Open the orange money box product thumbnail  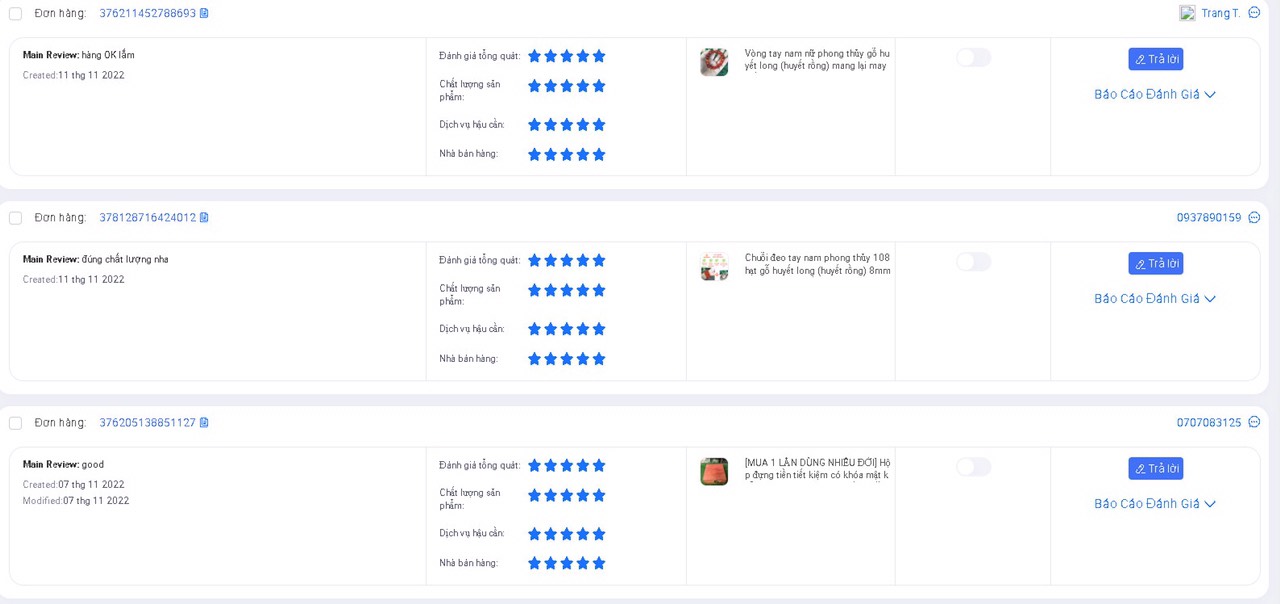click(714, 472)
